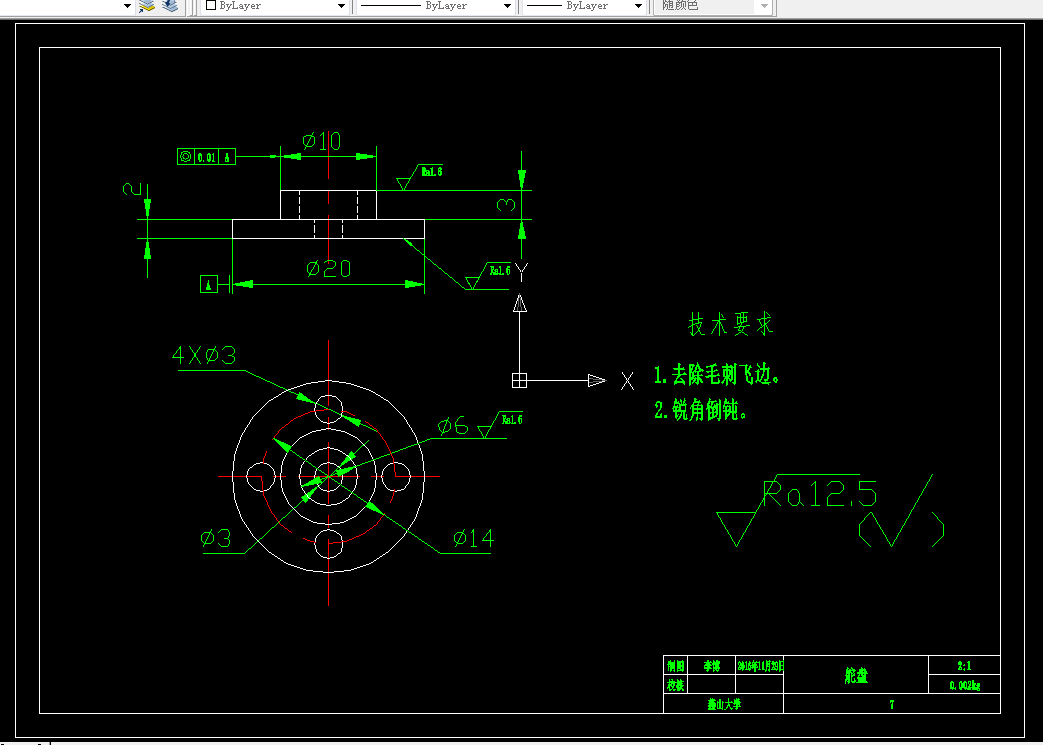Image resolution: width=1043 pixels, height=745 pixels.
Task: Select the 0.01 concentricity tolerance frame
Action: 206,157
